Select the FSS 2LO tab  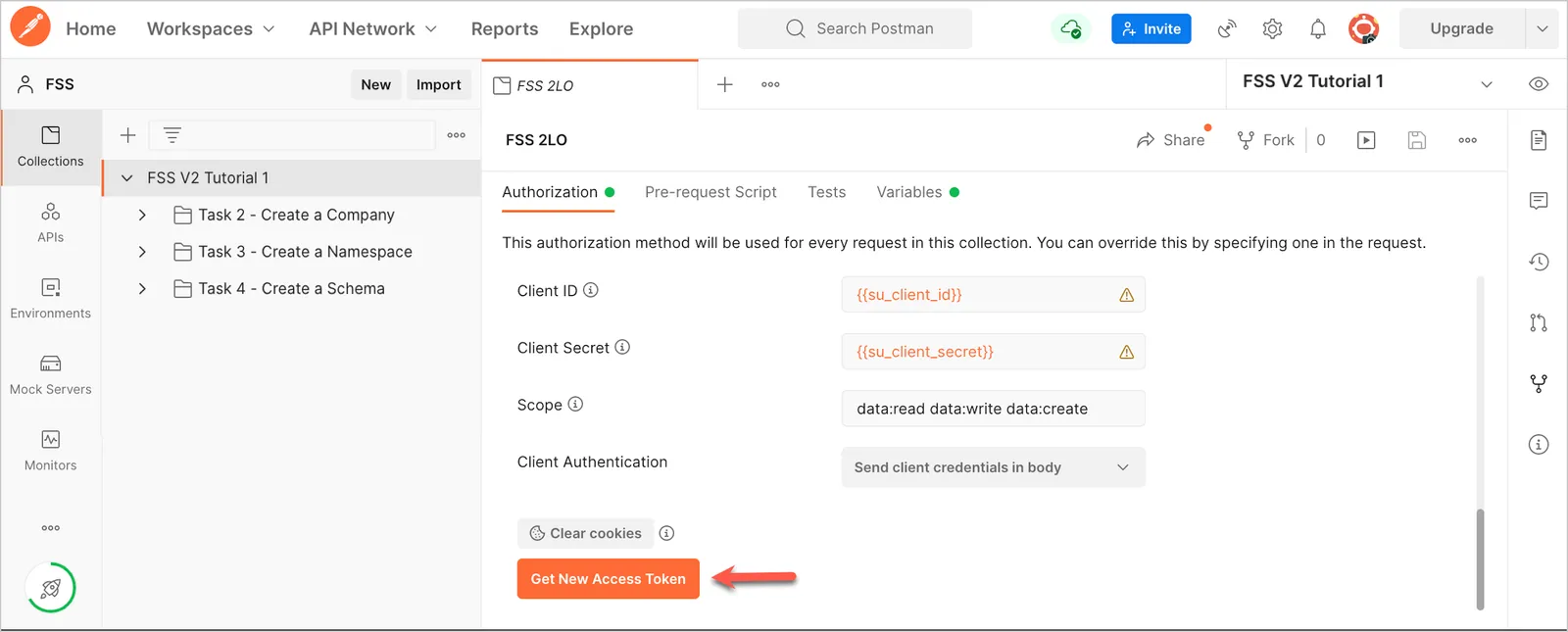[590, 85]
